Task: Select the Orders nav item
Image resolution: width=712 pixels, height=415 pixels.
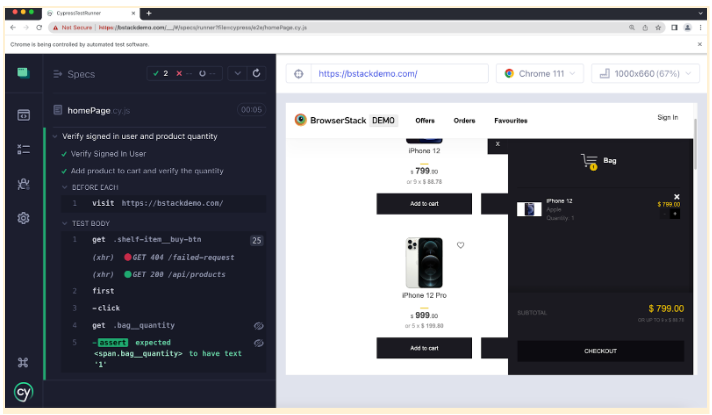Action: click(x=464, y=120)
